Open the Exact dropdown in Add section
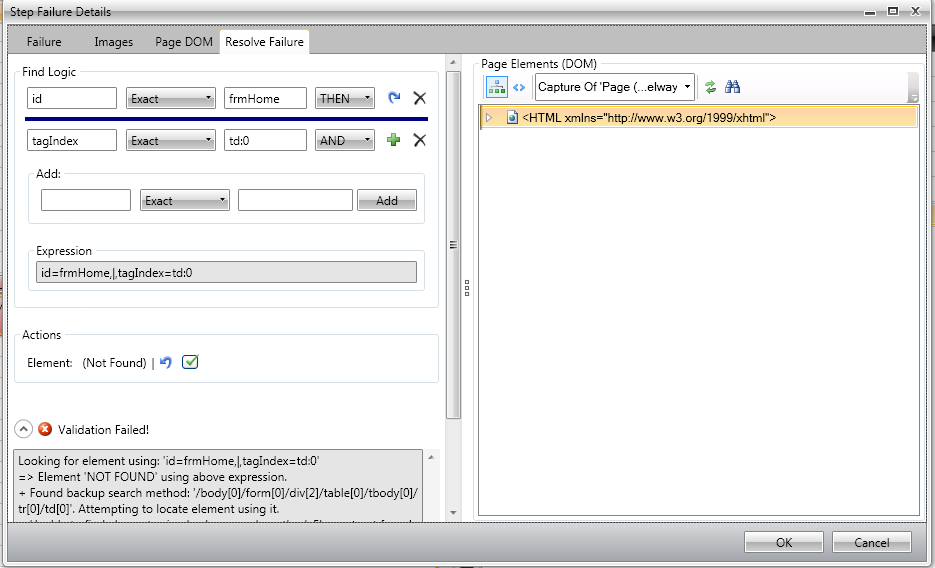The image size is (935, 568). [x=185, y=200]
